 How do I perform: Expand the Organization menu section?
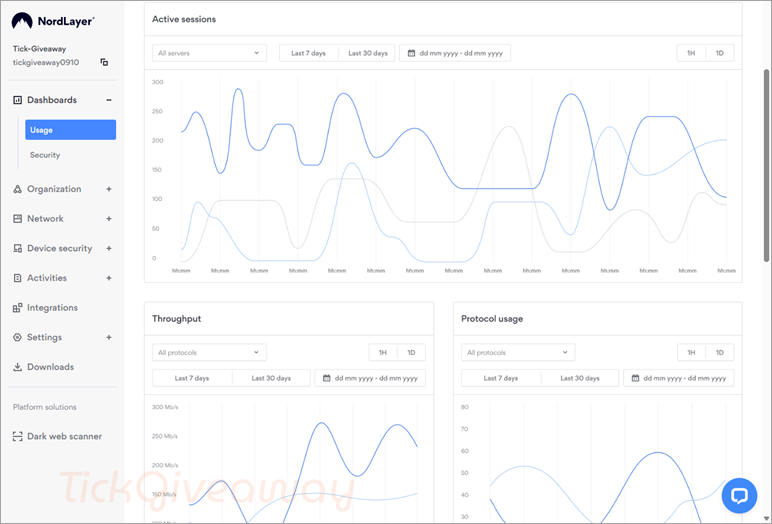[109, 189]
